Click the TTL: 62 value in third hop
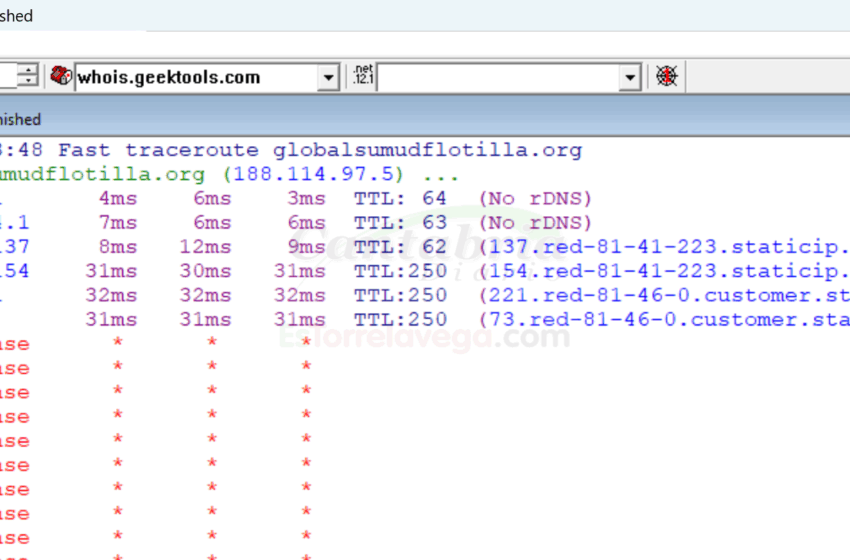 tap(400, 247)
